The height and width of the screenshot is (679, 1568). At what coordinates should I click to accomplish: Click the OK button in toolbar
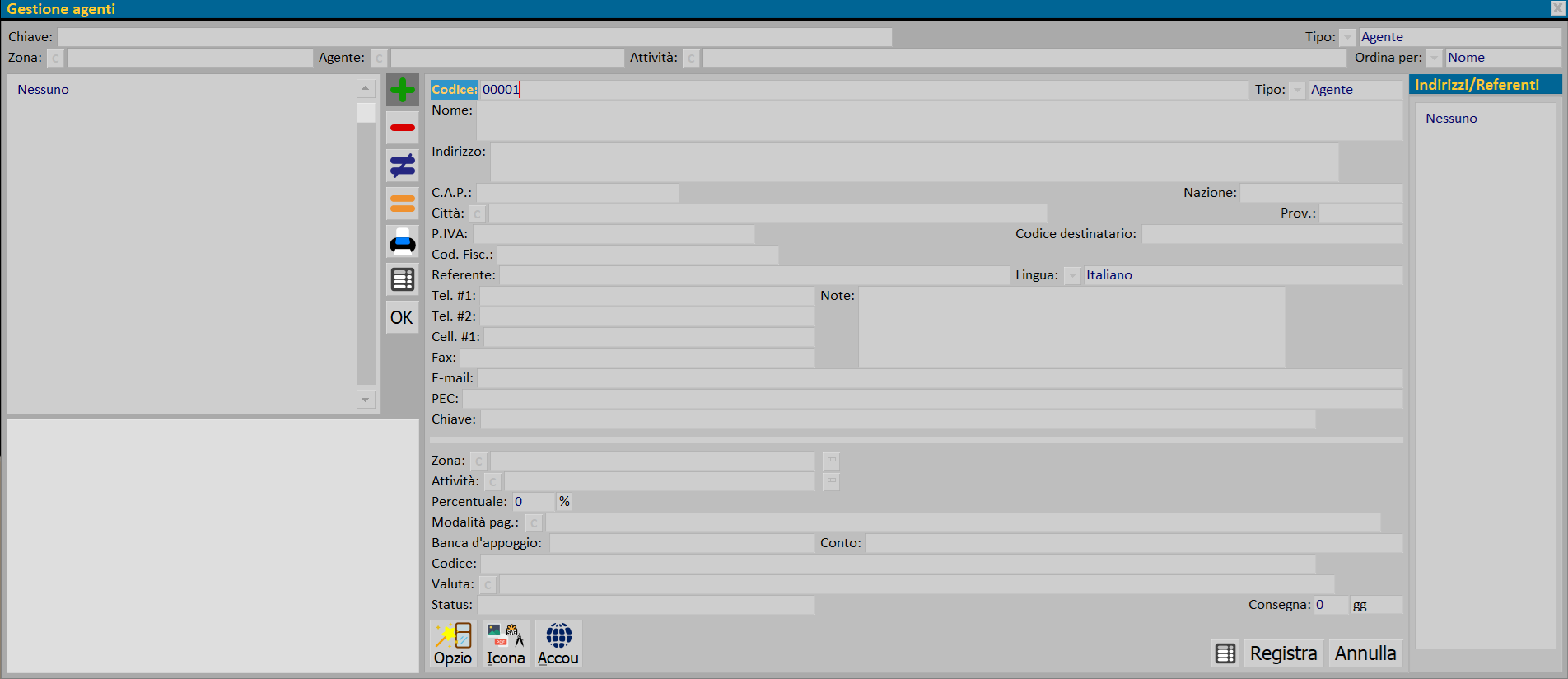pyautogui.click(x=402, y=317)
